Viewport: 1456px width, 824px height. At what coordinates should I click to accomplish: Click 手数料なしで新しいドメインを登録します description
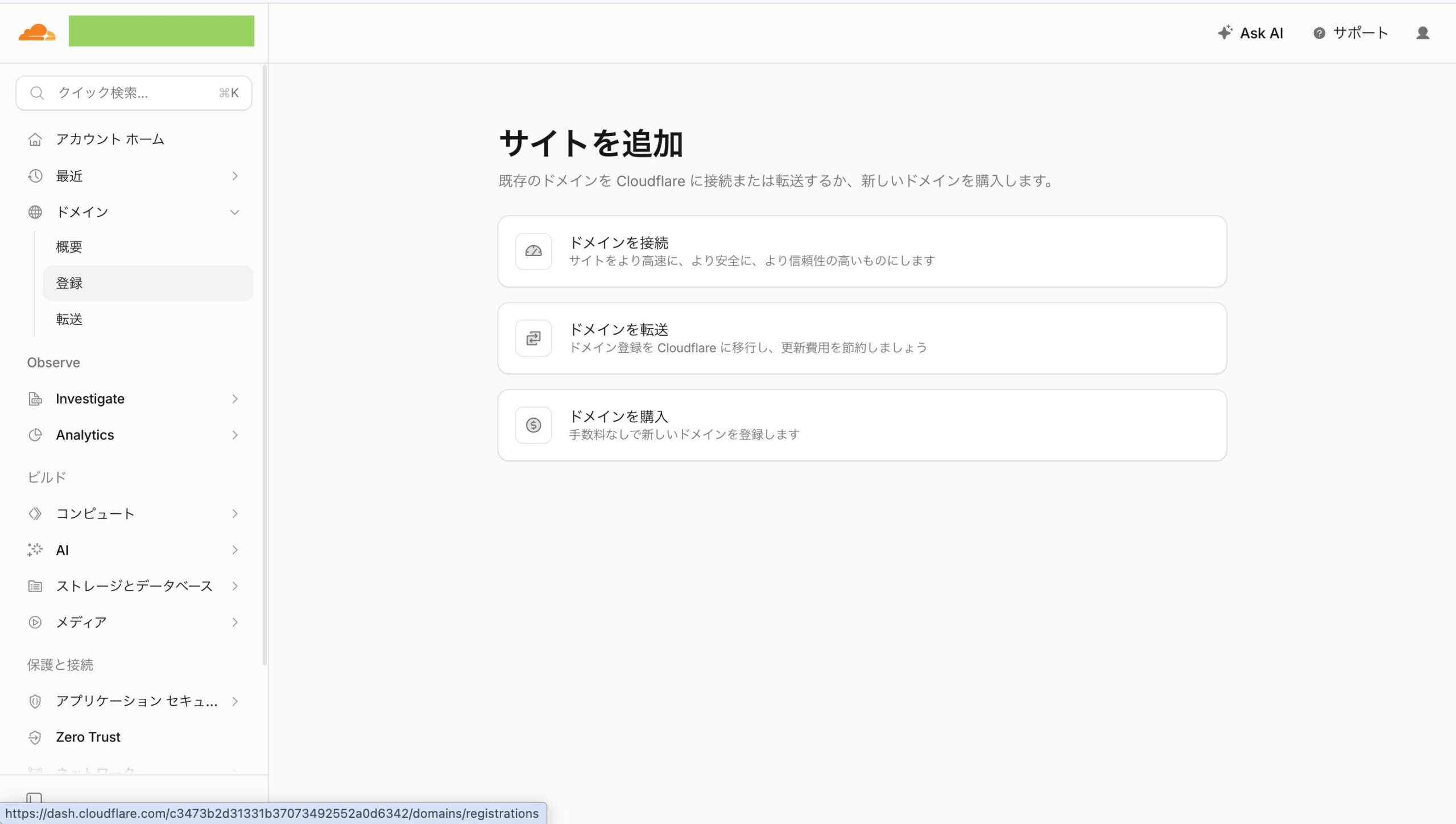tap(684, 435)
